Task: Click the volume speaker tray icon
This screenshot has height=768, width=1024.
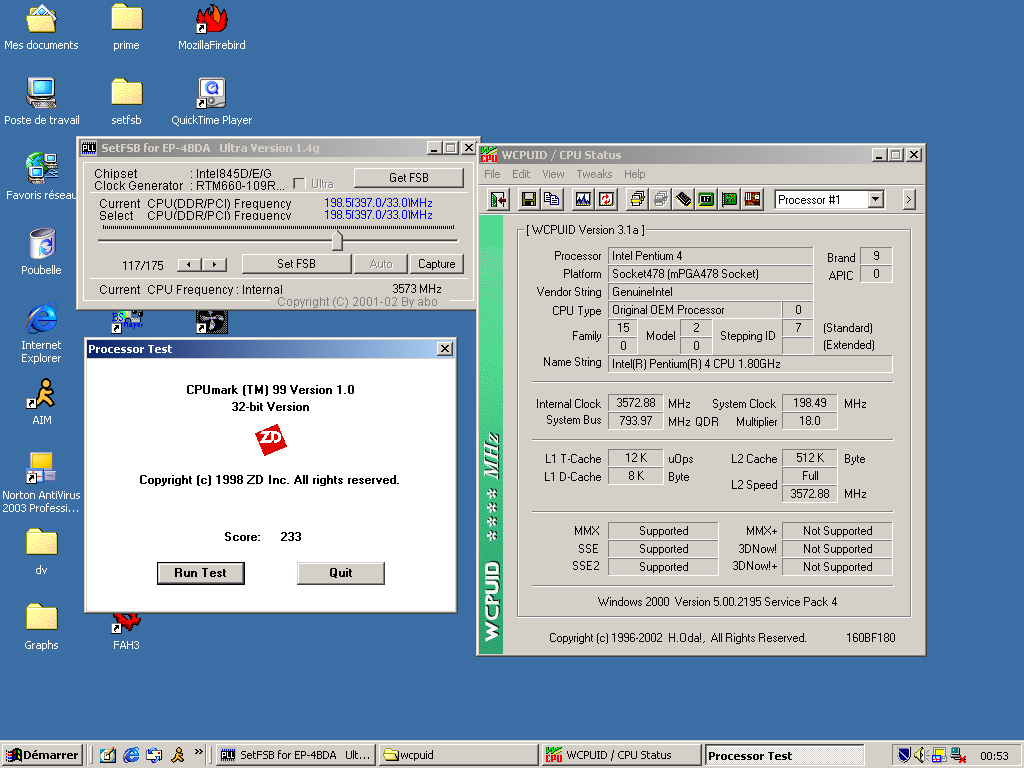Action: (x=921, y=756)
